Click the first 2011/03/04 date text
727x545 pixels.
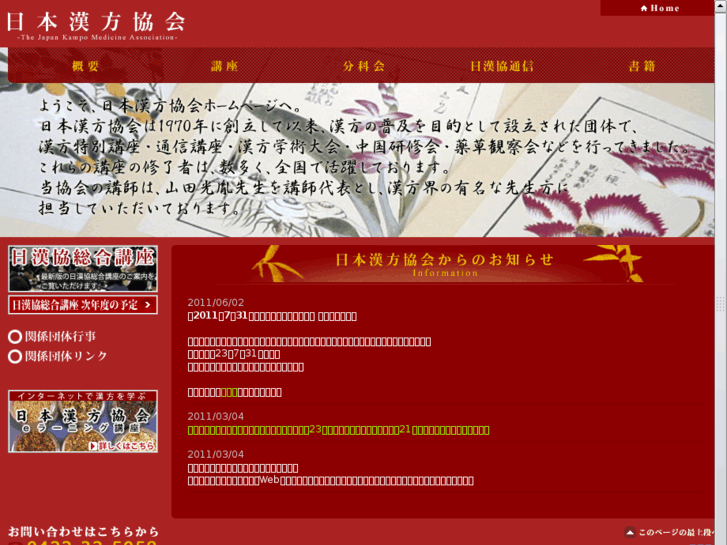point(216,417)
